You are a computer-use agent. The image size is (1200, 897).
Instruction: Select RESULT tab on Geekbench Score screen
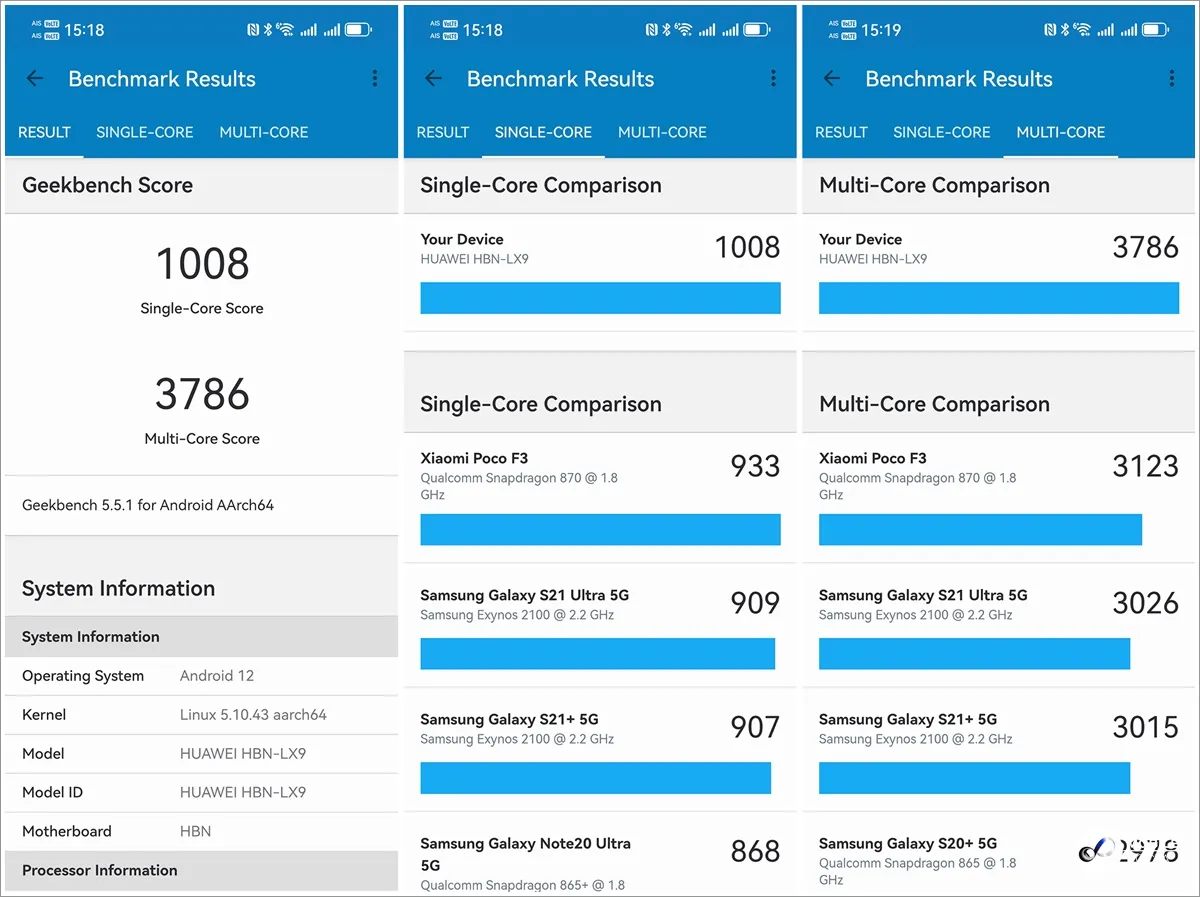tap(44, 132)
